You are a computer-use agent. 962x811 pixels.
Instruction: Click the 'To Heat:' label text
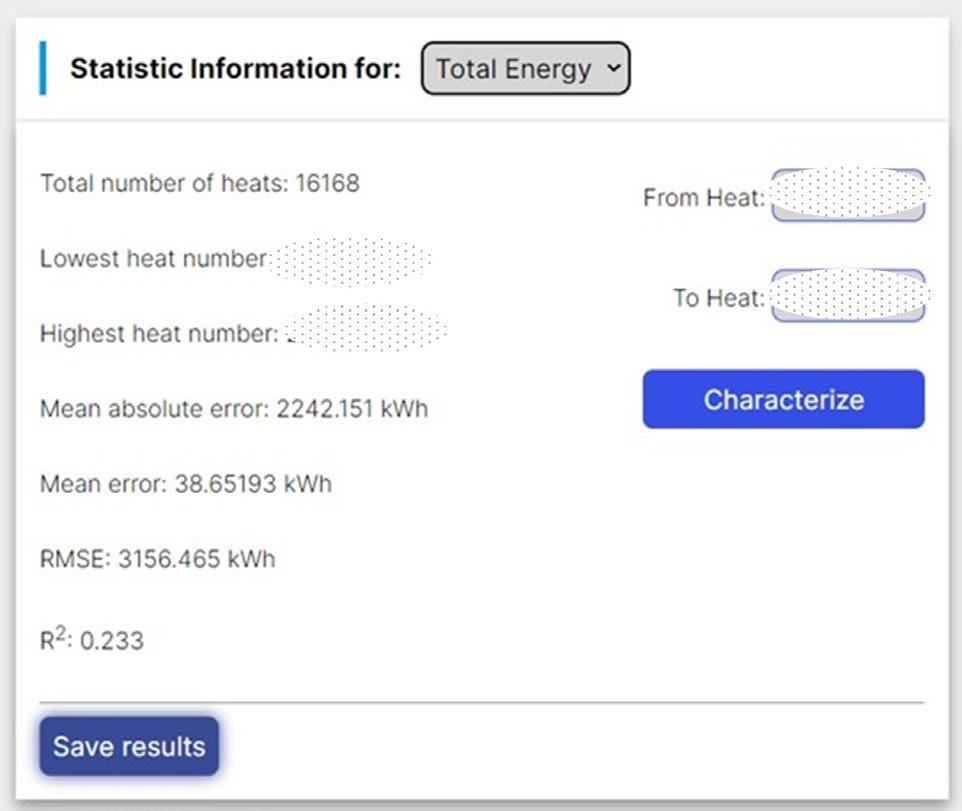[x=718, y=298]
